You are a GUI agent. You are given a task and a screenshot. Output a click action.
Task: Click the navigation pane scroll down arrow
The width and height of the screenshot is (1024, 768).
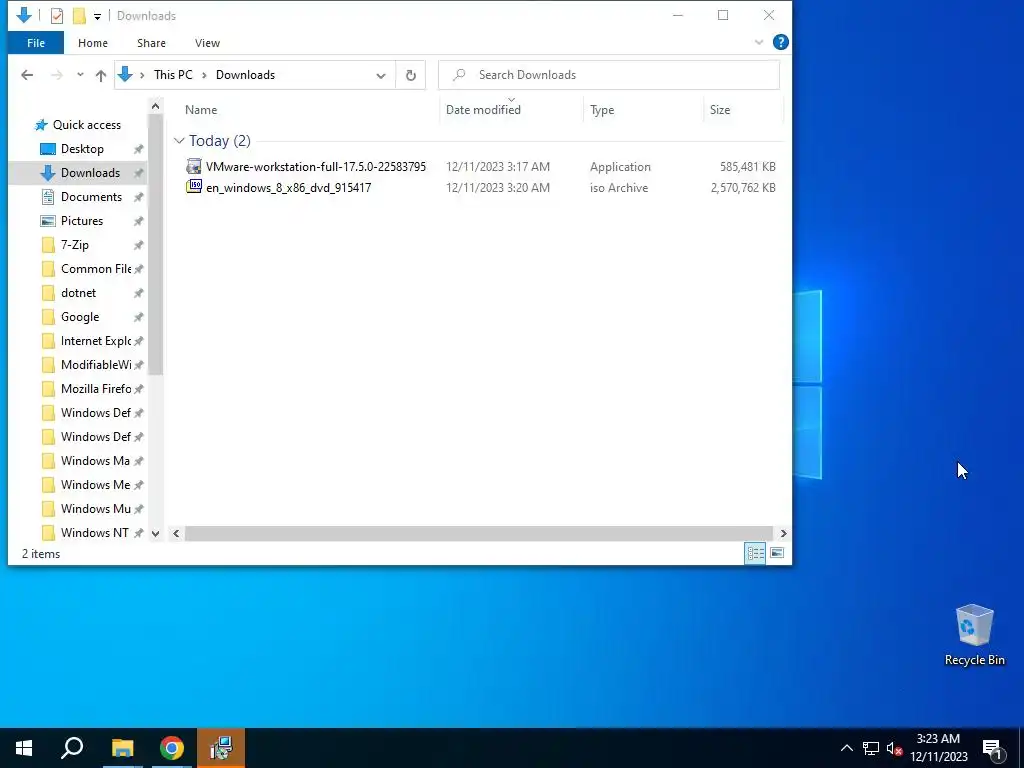[x=155, y=534]
